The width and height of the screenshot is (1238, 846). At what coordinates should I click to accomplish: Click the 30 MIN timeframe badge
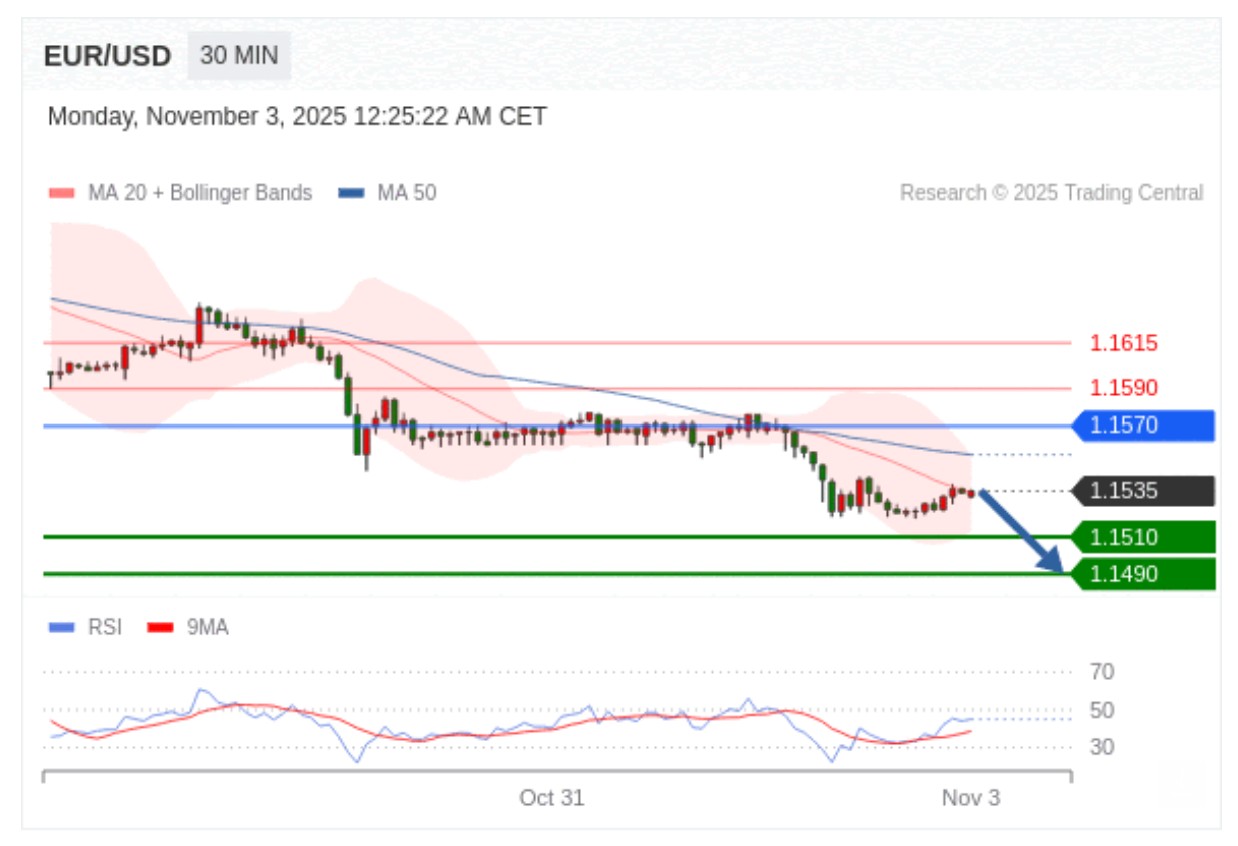[x=239, y=56]
